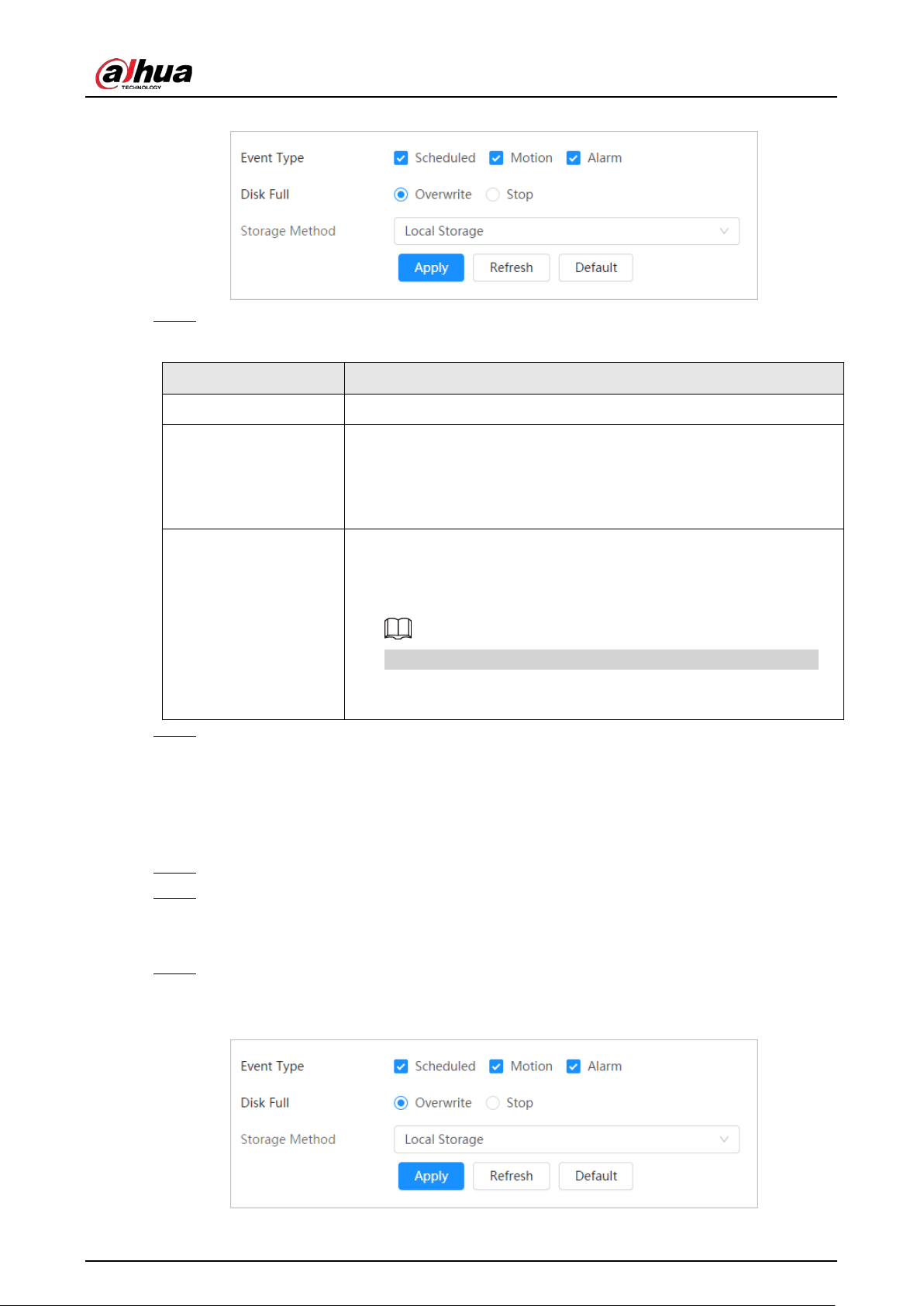Select Overwrite radio in the top panel
Viewport: 924px width, 1306px height.
click(x=401, y=195)
